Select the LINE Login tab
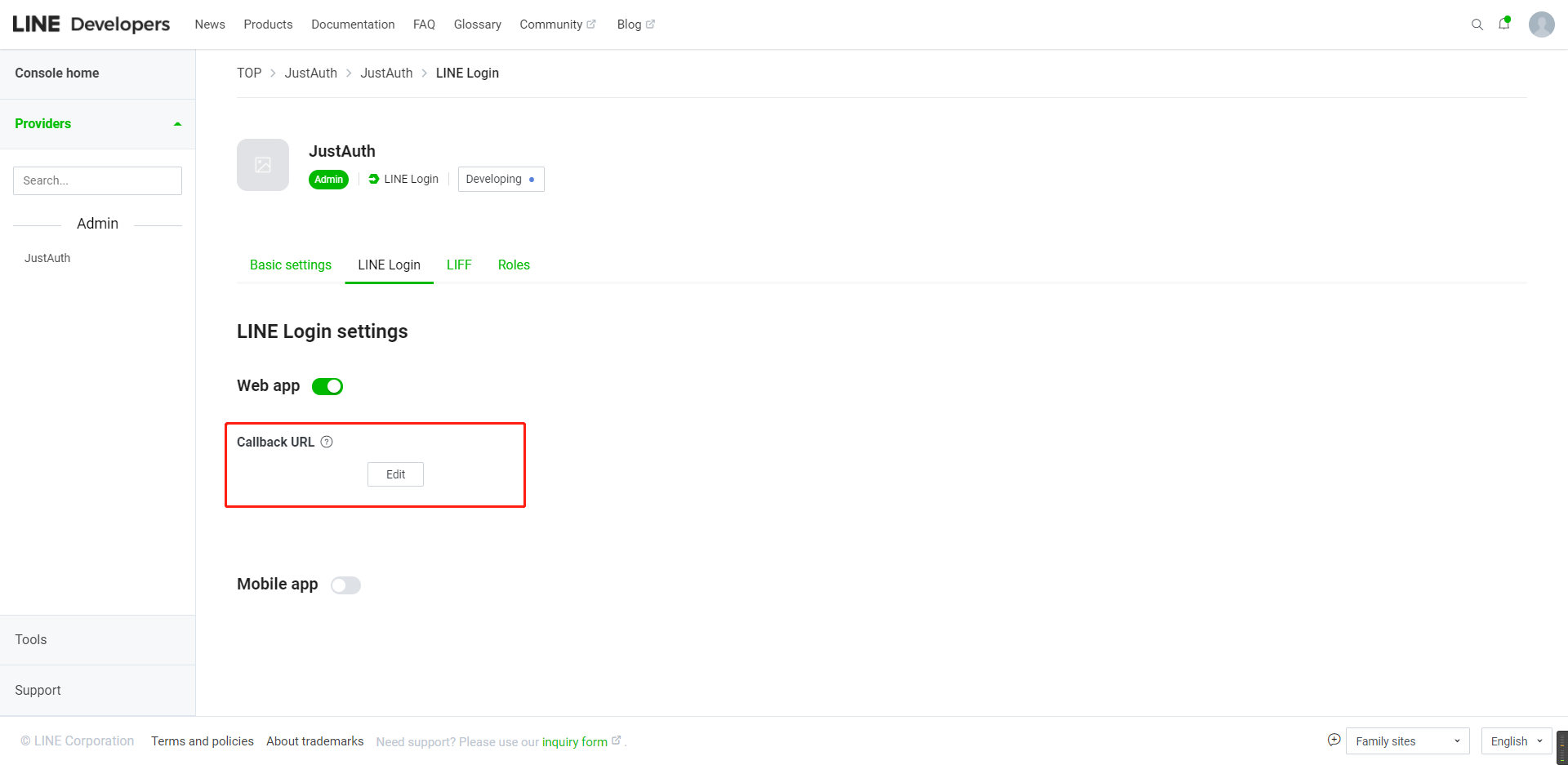The image size is (1568, 765). 389,265
